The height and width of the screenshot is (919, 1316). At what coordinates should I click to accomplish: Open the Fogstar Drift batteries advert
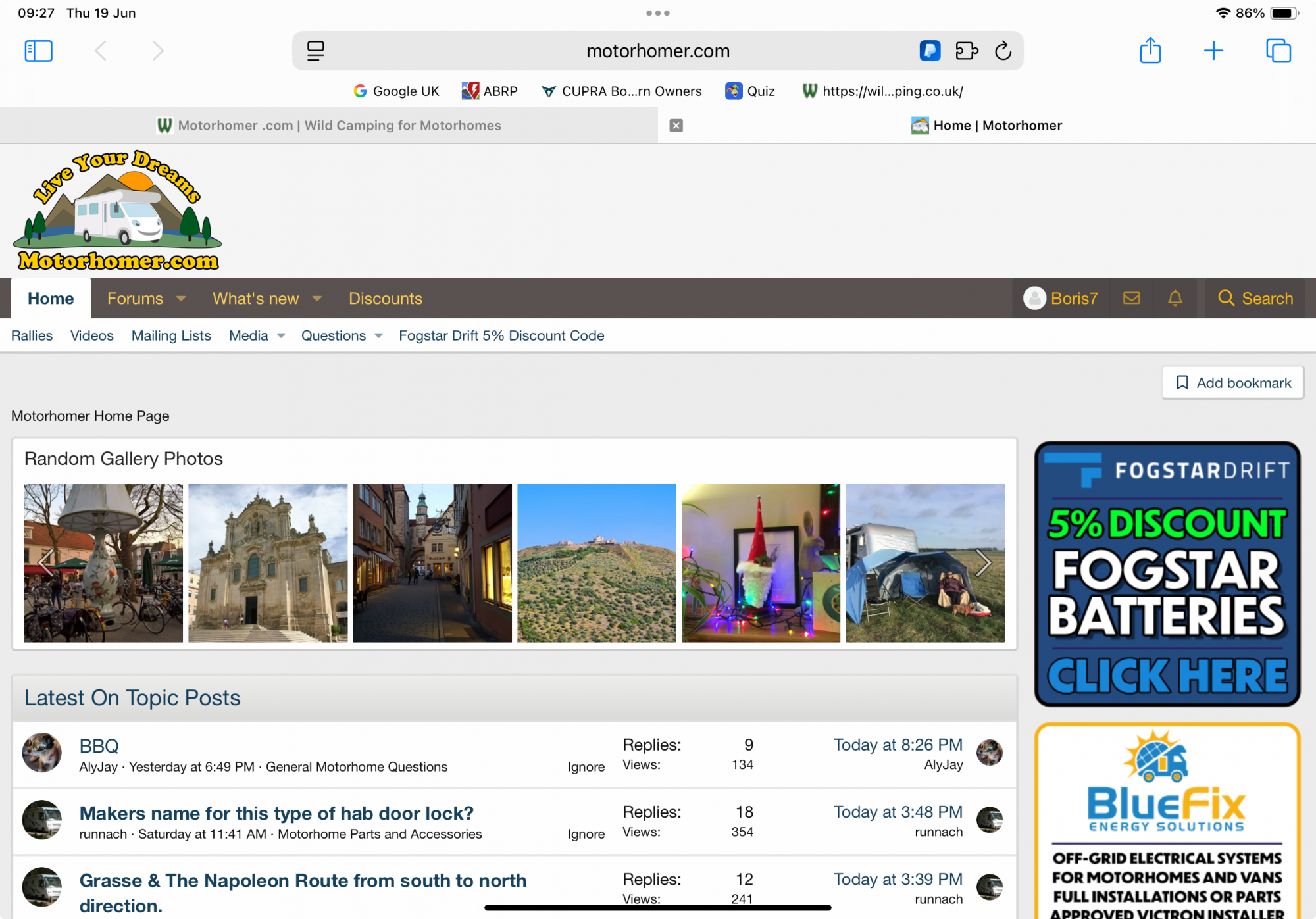(x=1167, y=574)
